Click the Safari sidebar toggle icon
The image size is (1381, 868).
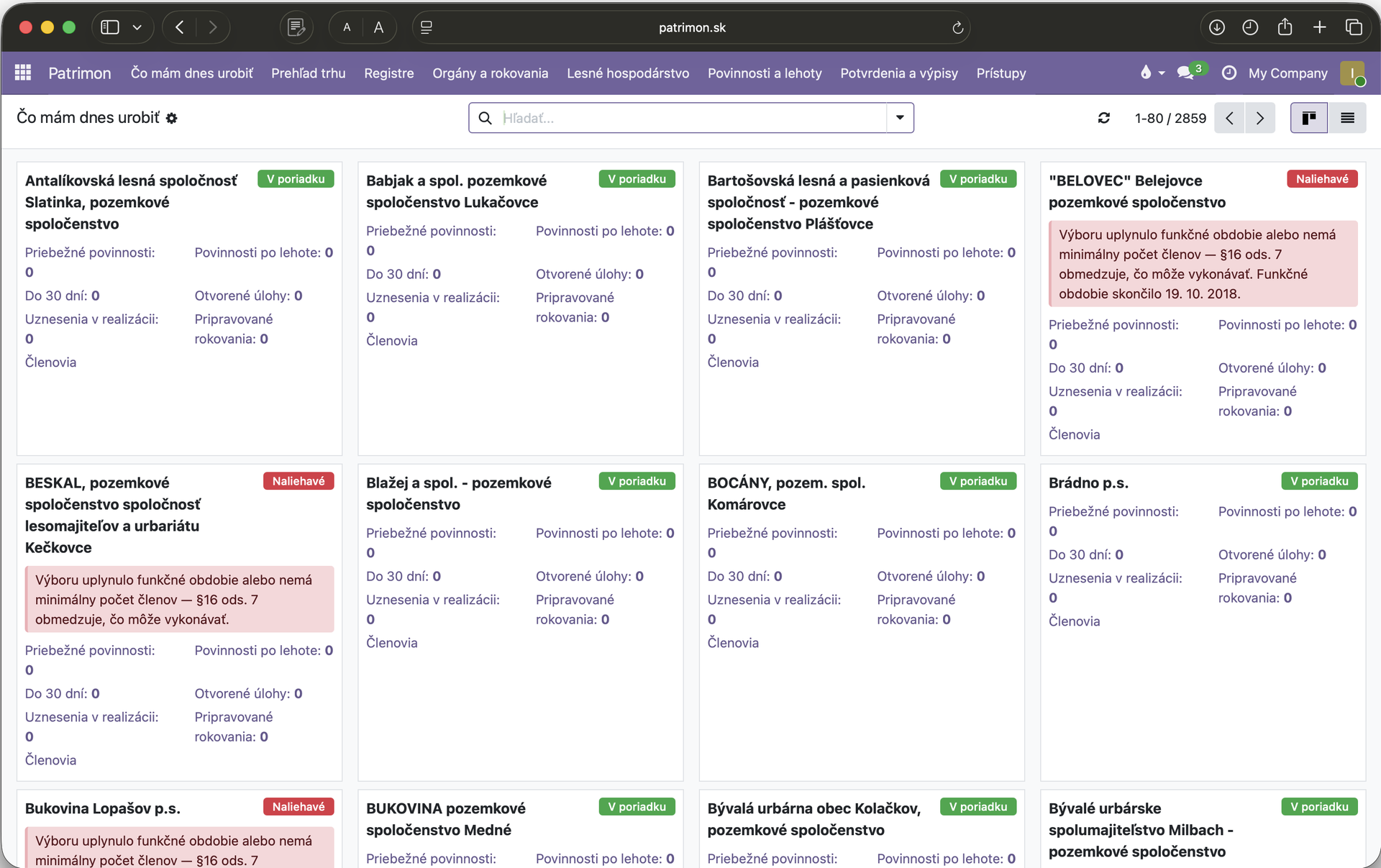[110, 27]
